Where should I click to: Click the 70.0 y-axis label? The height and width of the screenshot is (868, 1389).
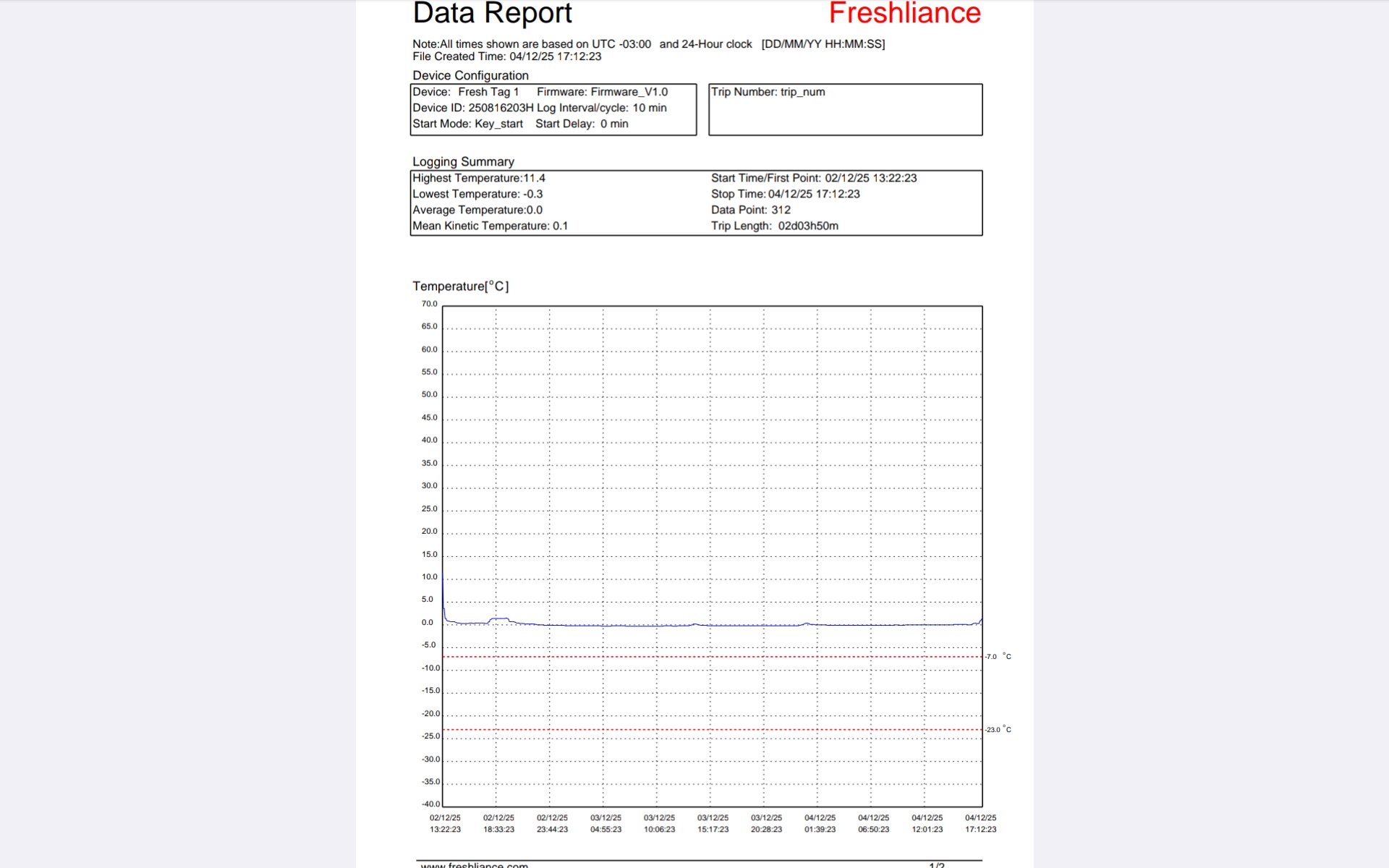(429, 304)
